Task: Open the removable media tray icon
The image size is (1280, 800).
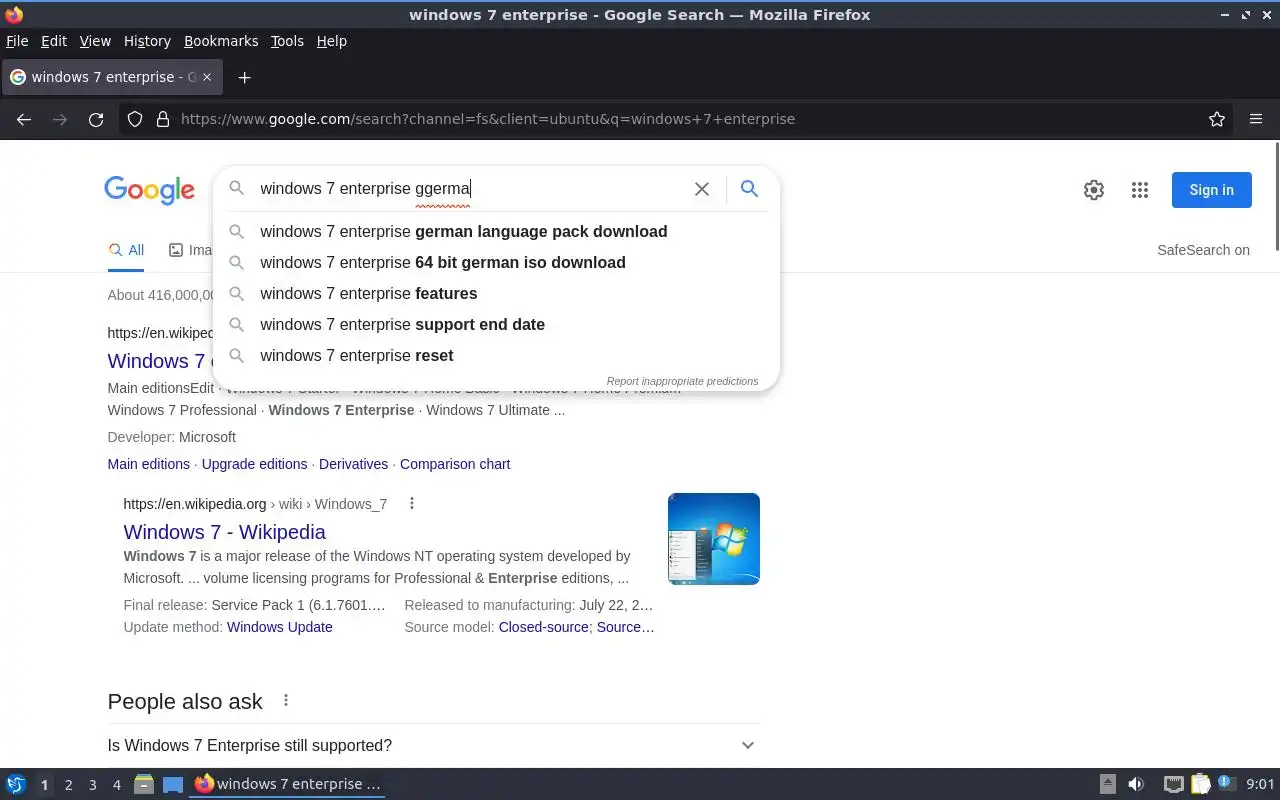Action: (x=1107, y=784)
